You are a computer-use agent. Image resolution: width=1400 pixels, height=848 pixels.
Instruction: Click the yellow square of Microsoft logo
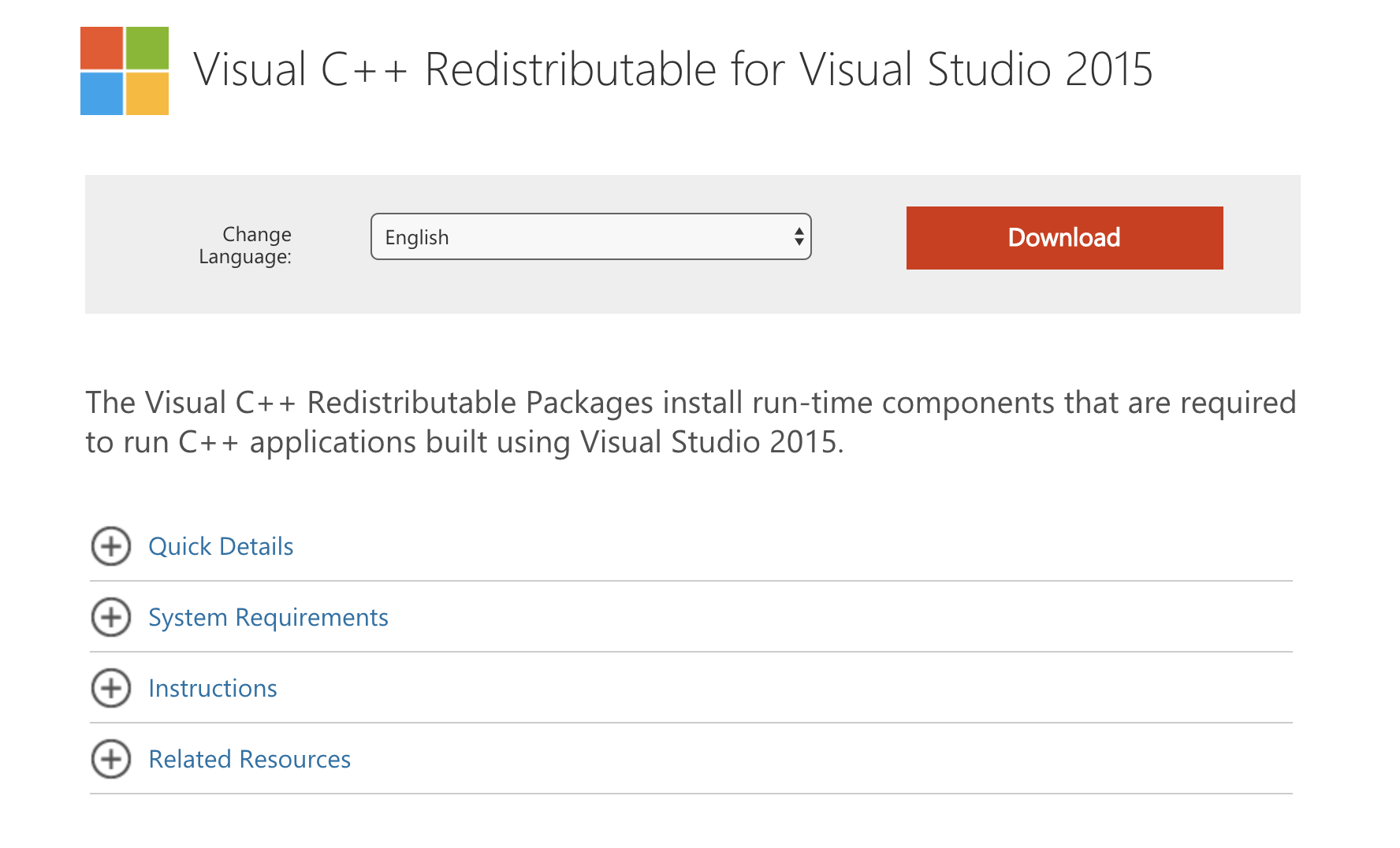[147, 94]
